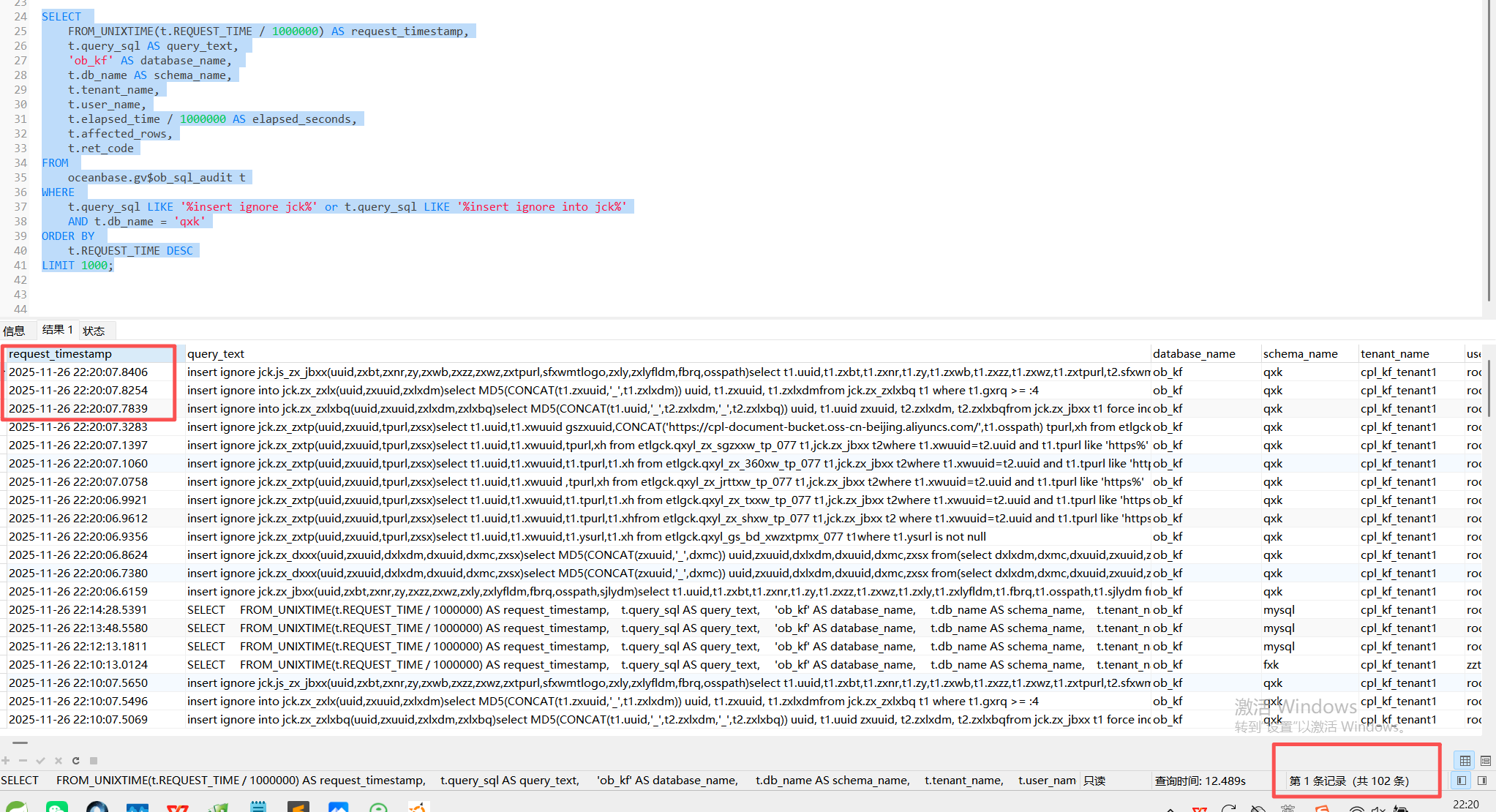Click the tenant_name column header
The image size is (1496, 812).
pos(1394,354)
